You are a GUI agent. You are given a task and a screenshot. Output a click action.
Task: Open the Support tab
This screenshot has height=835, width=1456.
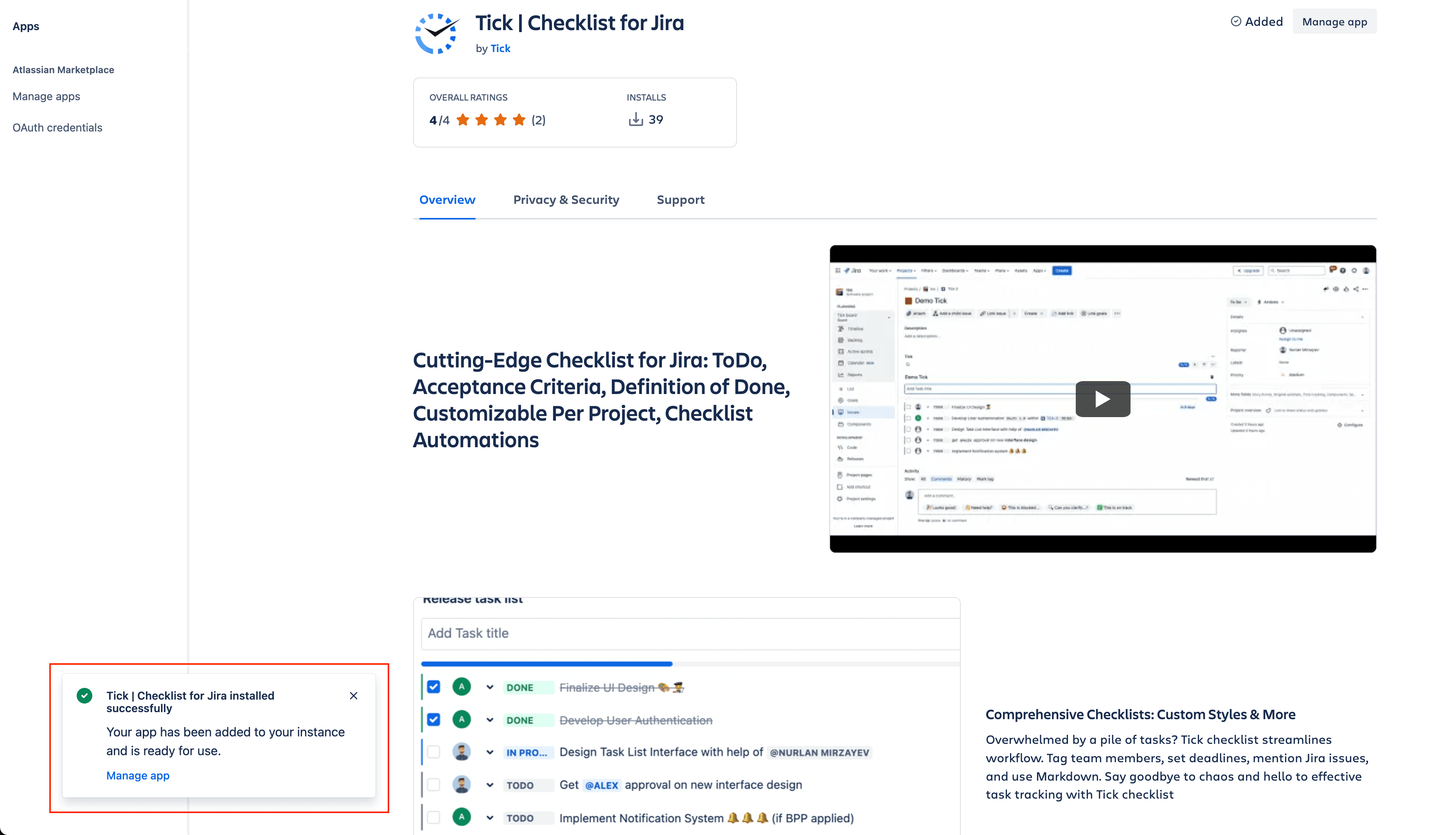tap(680, 200)
